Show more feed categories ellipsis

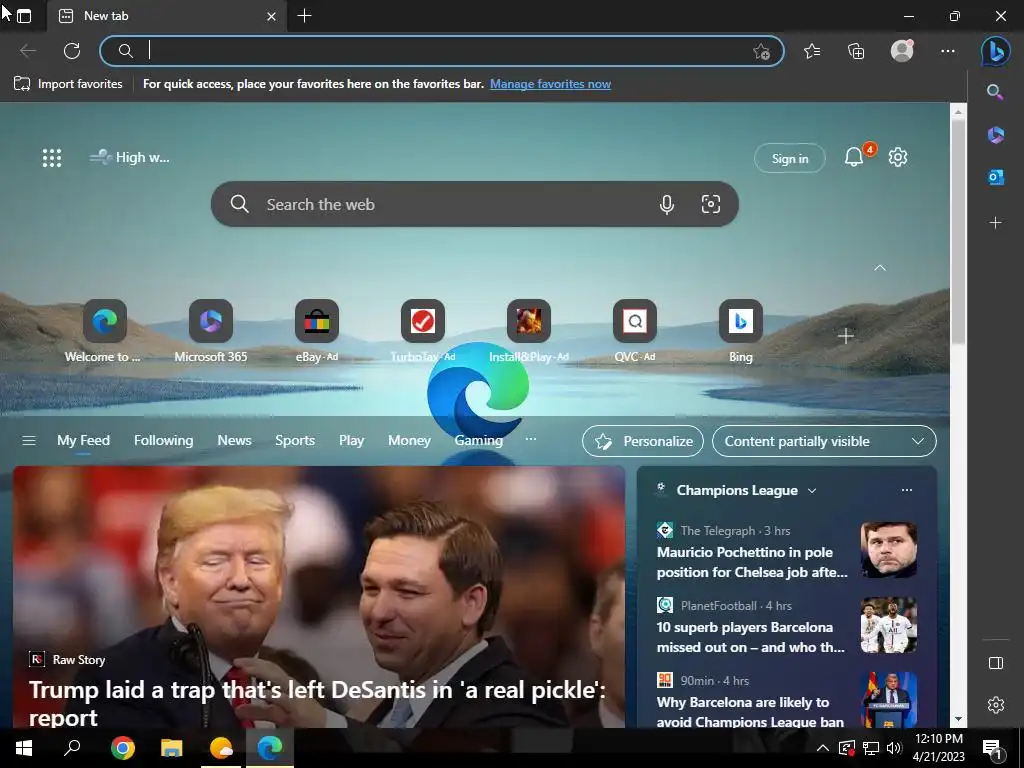coord(531,440)
